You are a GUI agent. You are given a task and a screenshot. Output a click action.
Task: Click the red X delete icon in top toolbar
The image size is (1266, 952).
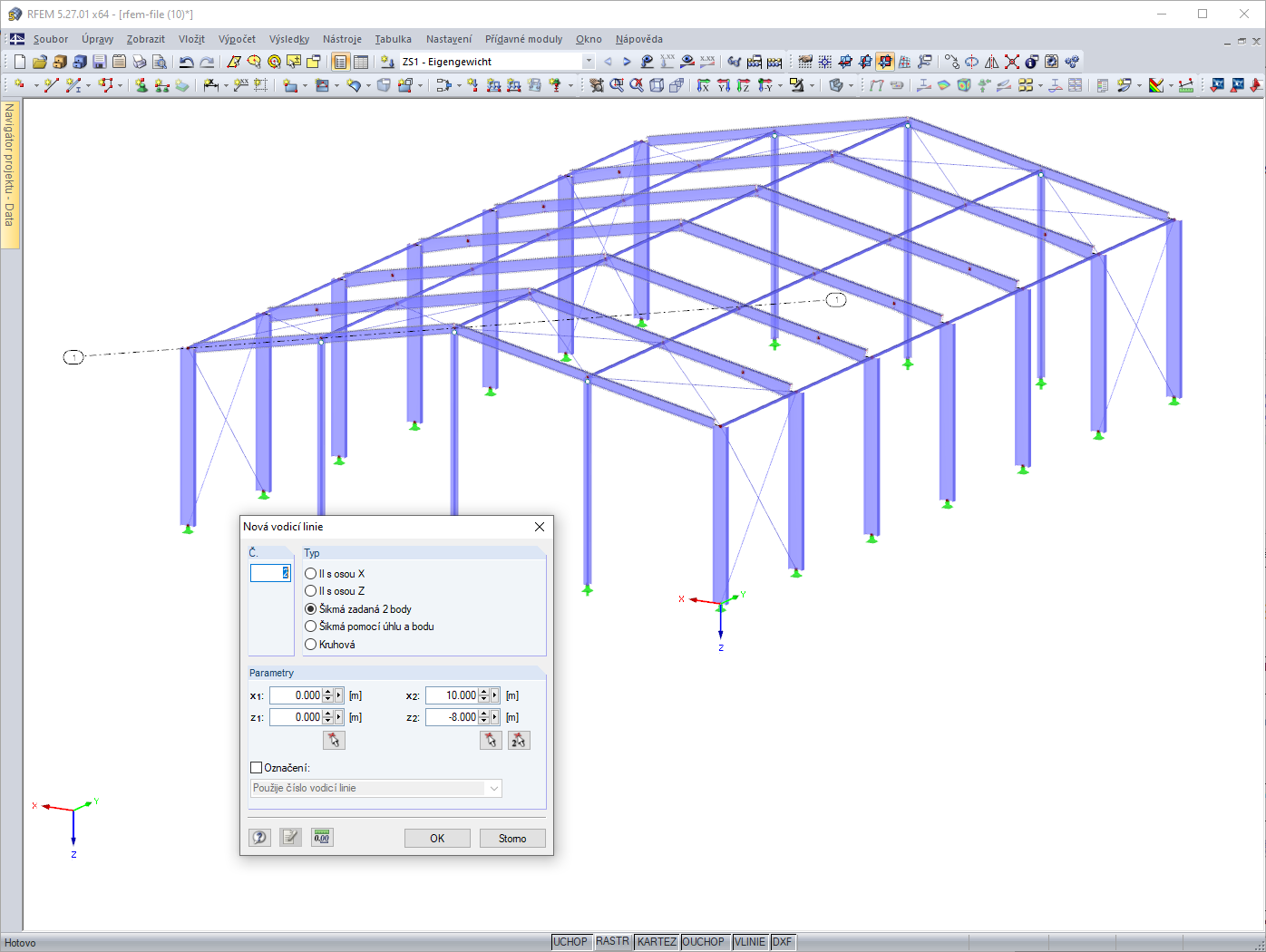click(1012, 62)
